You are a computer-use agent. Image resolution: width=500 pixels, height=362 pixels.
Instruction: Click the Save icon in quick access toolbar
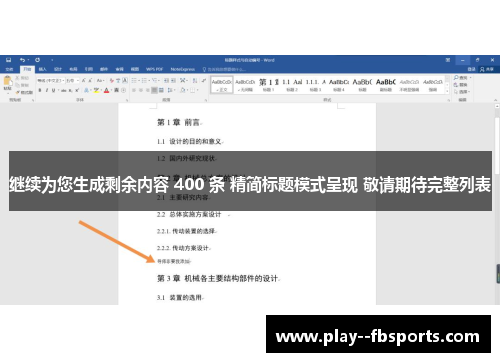pos(9,60)
